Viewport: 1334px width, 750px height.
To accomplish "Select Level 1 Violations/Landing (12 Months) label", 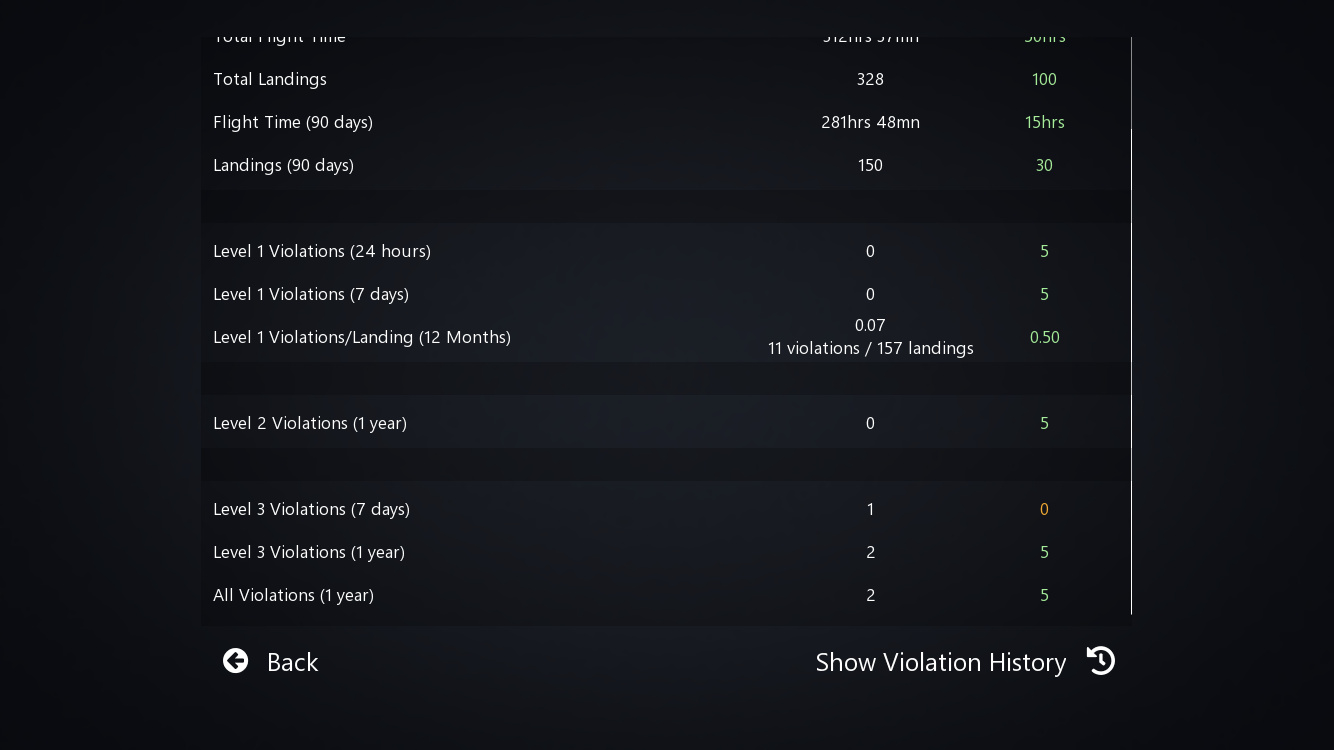I will (362, 337).
